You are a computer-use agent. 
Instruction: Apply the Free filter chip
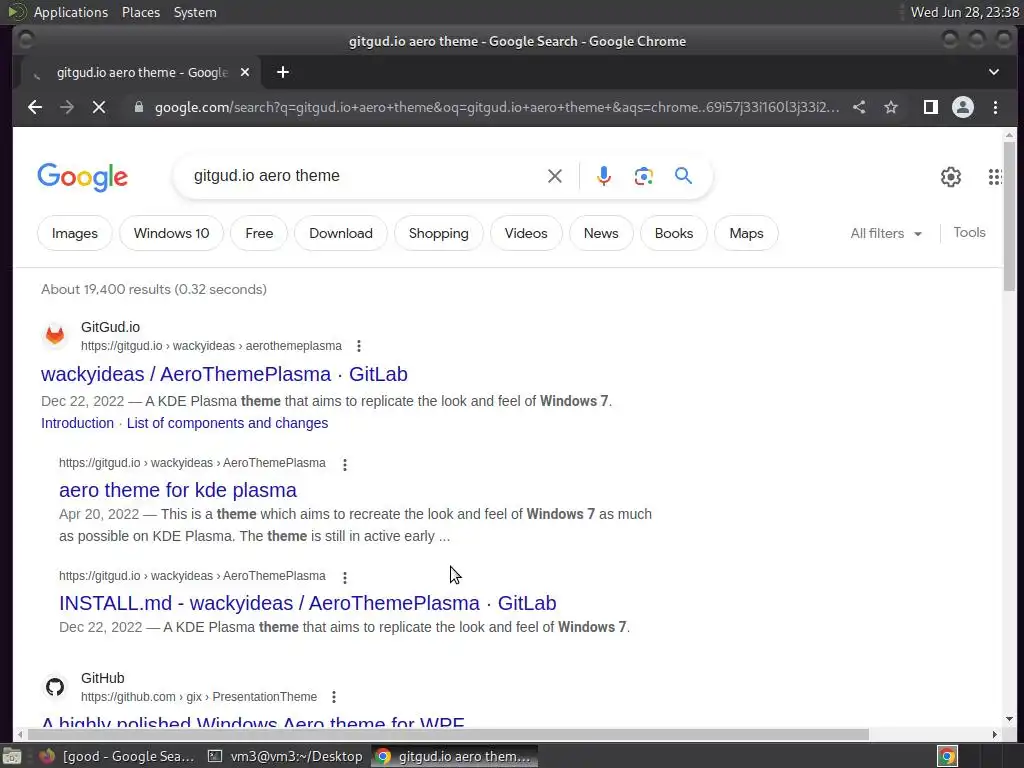coord(259,233)
